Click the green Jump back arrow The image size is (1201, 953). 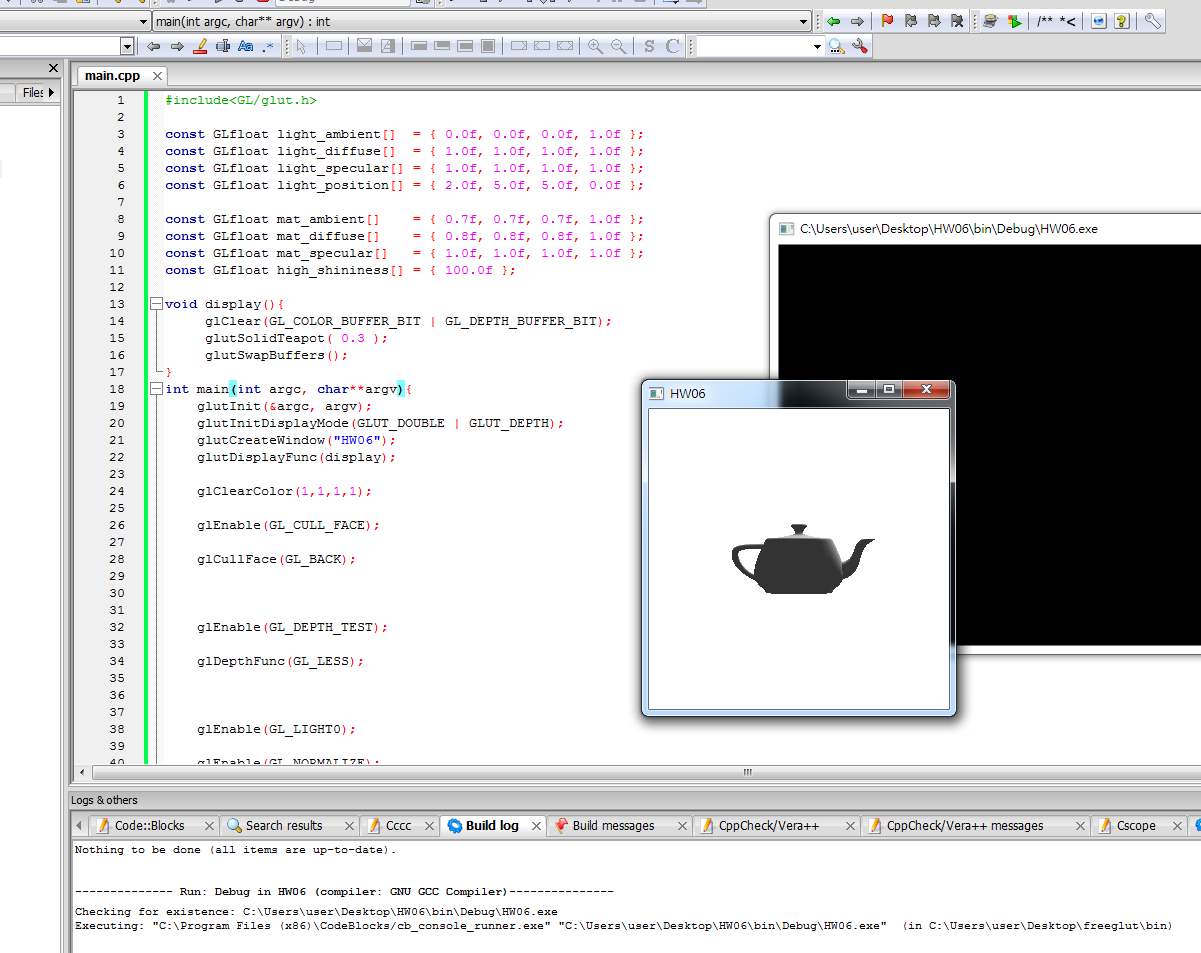[x=833, y=21]
